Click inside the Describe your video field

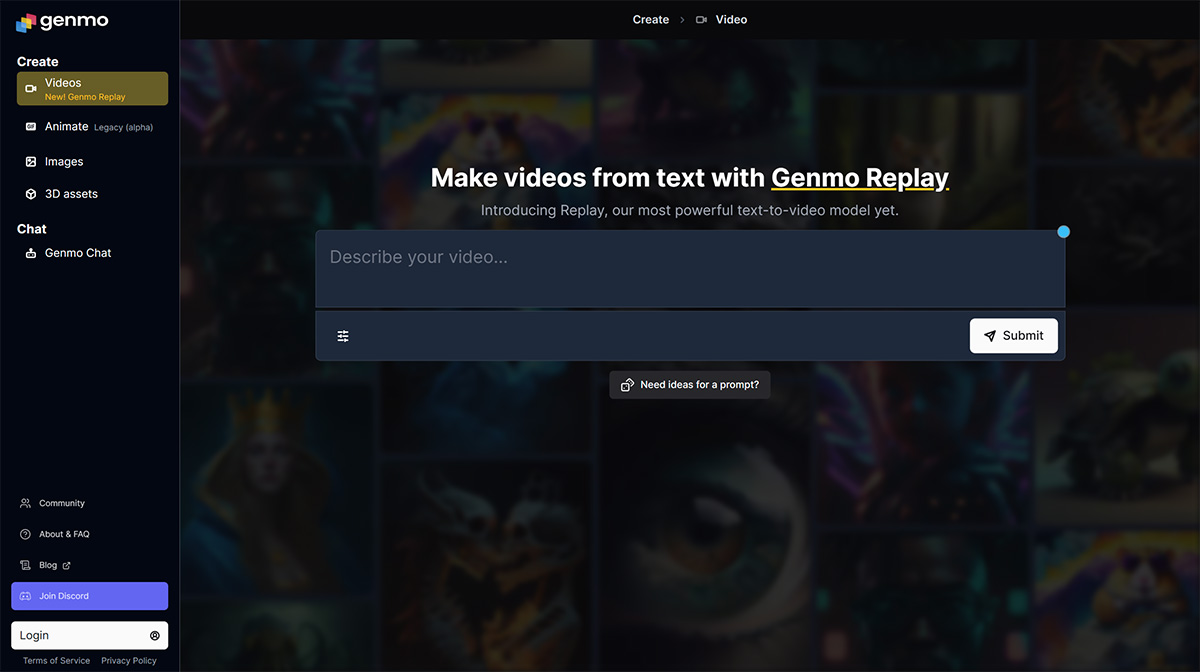(x=690, y=268)
